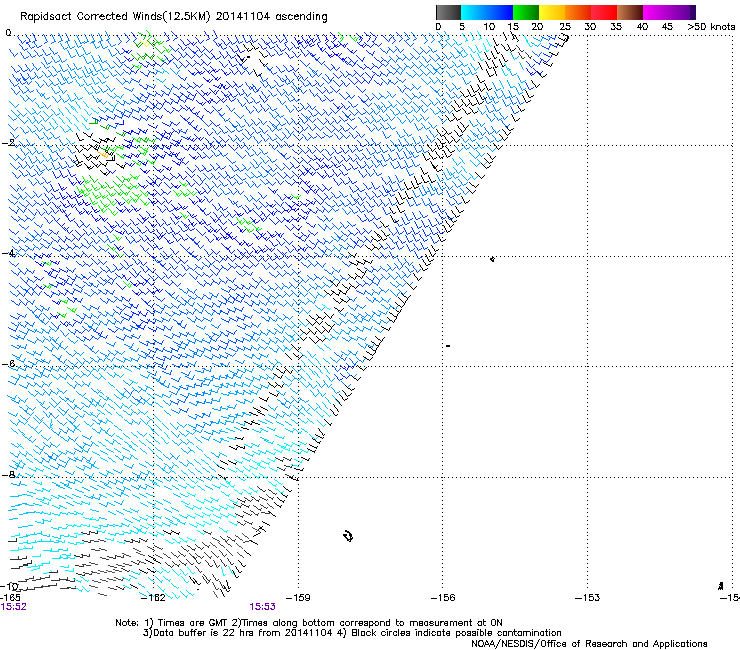Click the yellow 20-25 knots legend color
The image size is (740, 650).
[552, 12]
